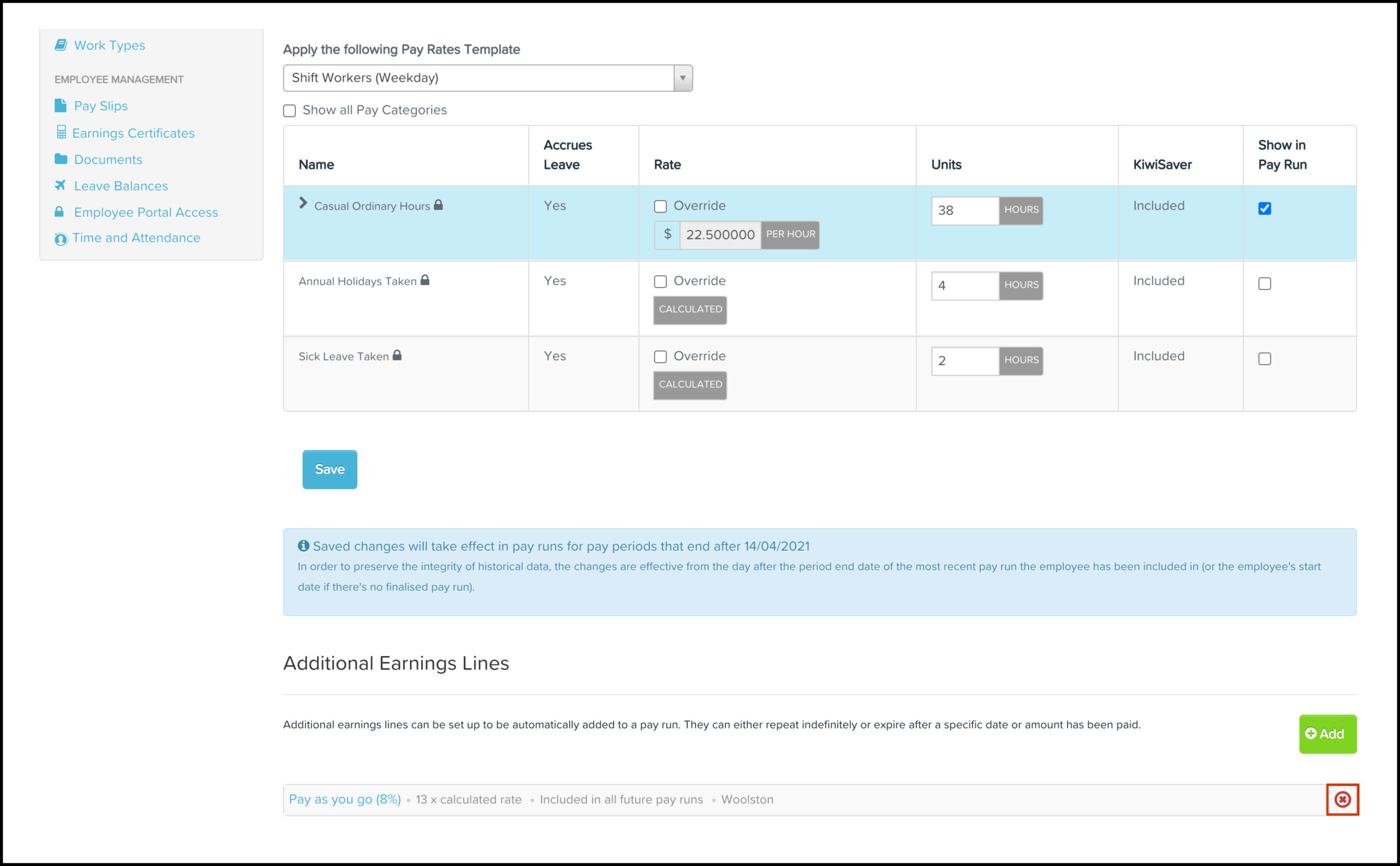Enable Show all Pay Categories checkbox
The image size is (1400, 866).
tap(290, 110)
